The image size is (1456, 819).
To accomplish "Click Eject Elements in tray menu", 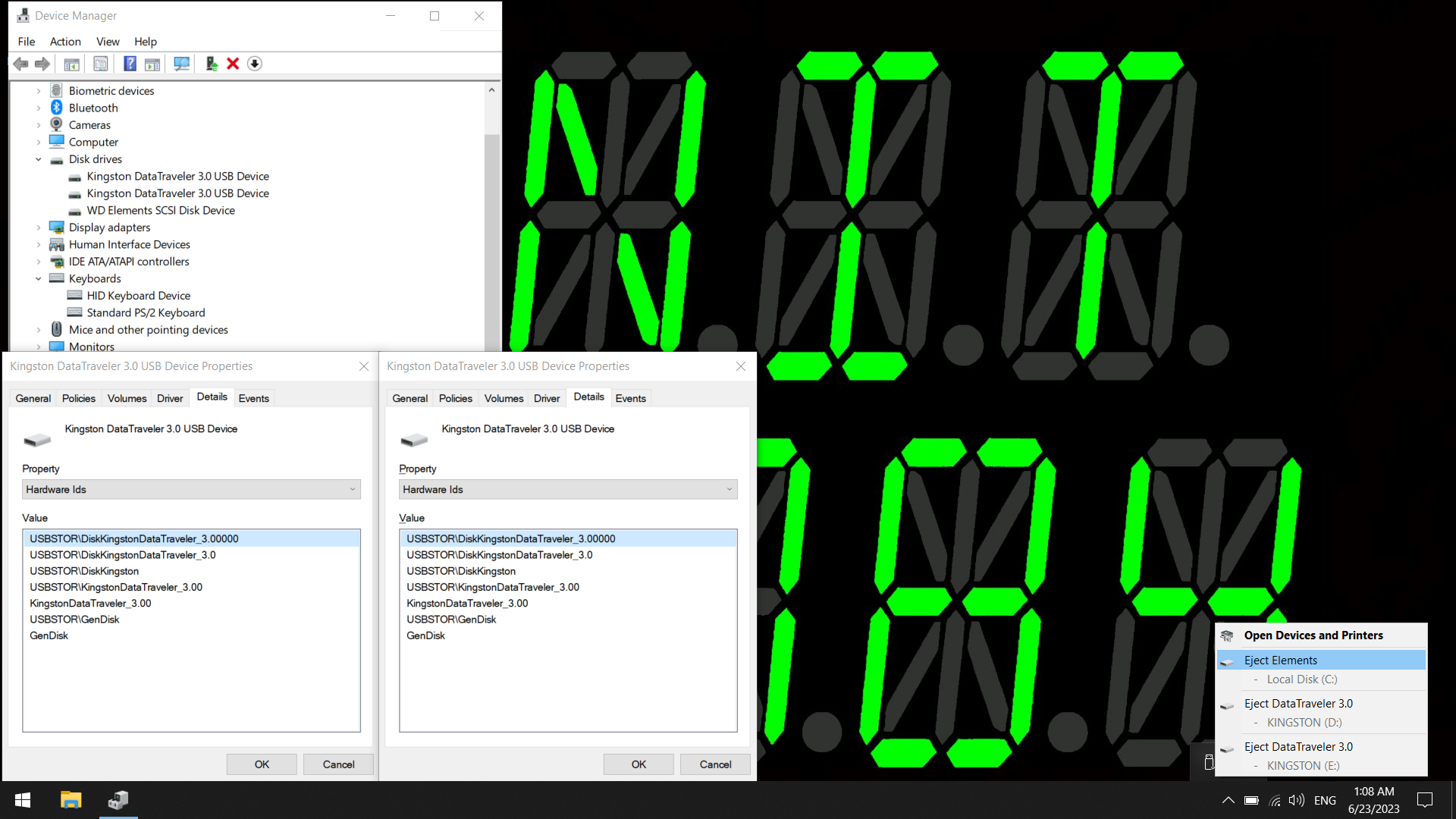I will tap(1321, 661).
